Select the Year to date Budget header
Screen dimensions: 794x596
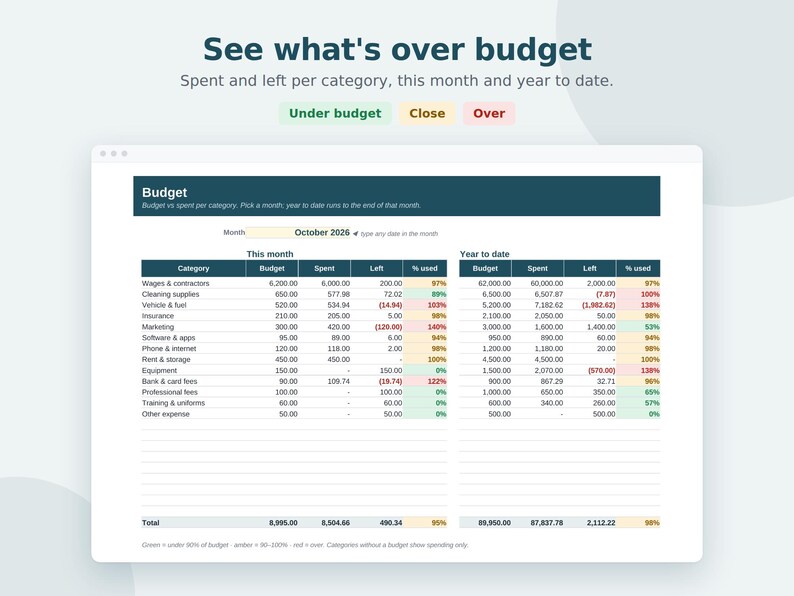click(485, 268)
